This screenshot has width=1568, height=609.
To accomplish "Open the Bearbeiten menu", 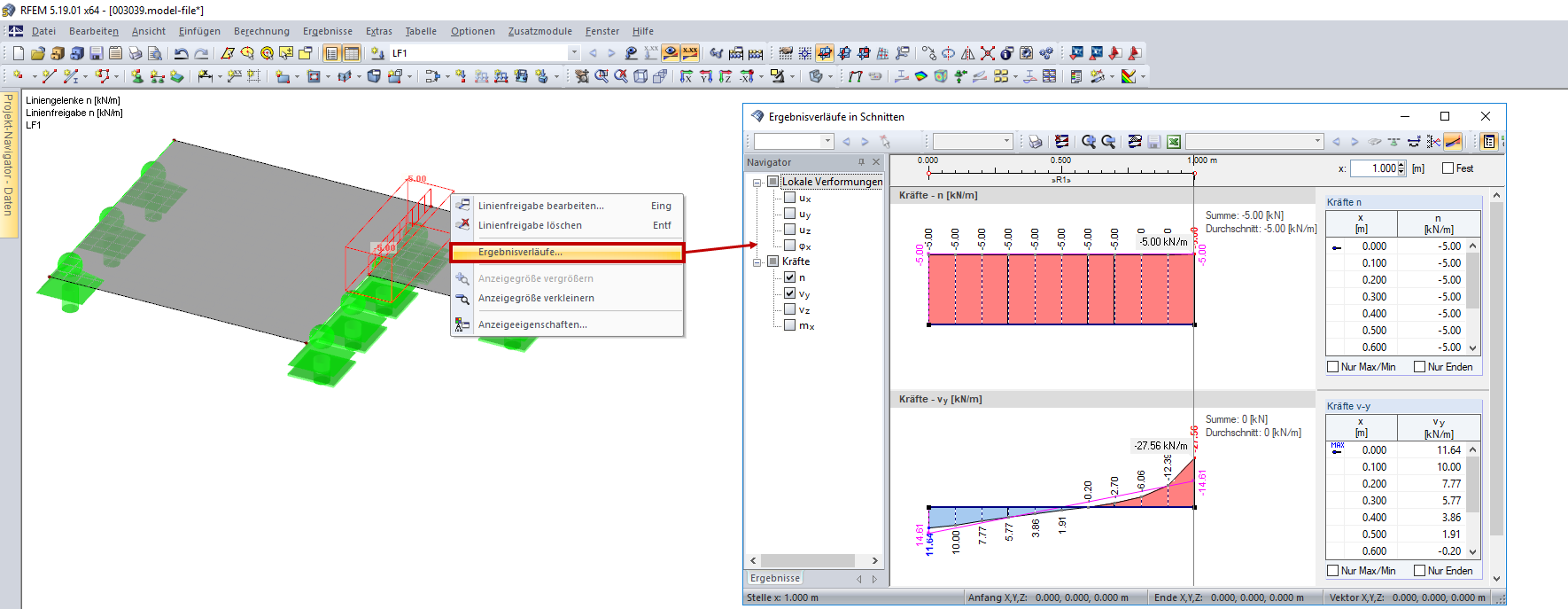I will coord(94,31).
